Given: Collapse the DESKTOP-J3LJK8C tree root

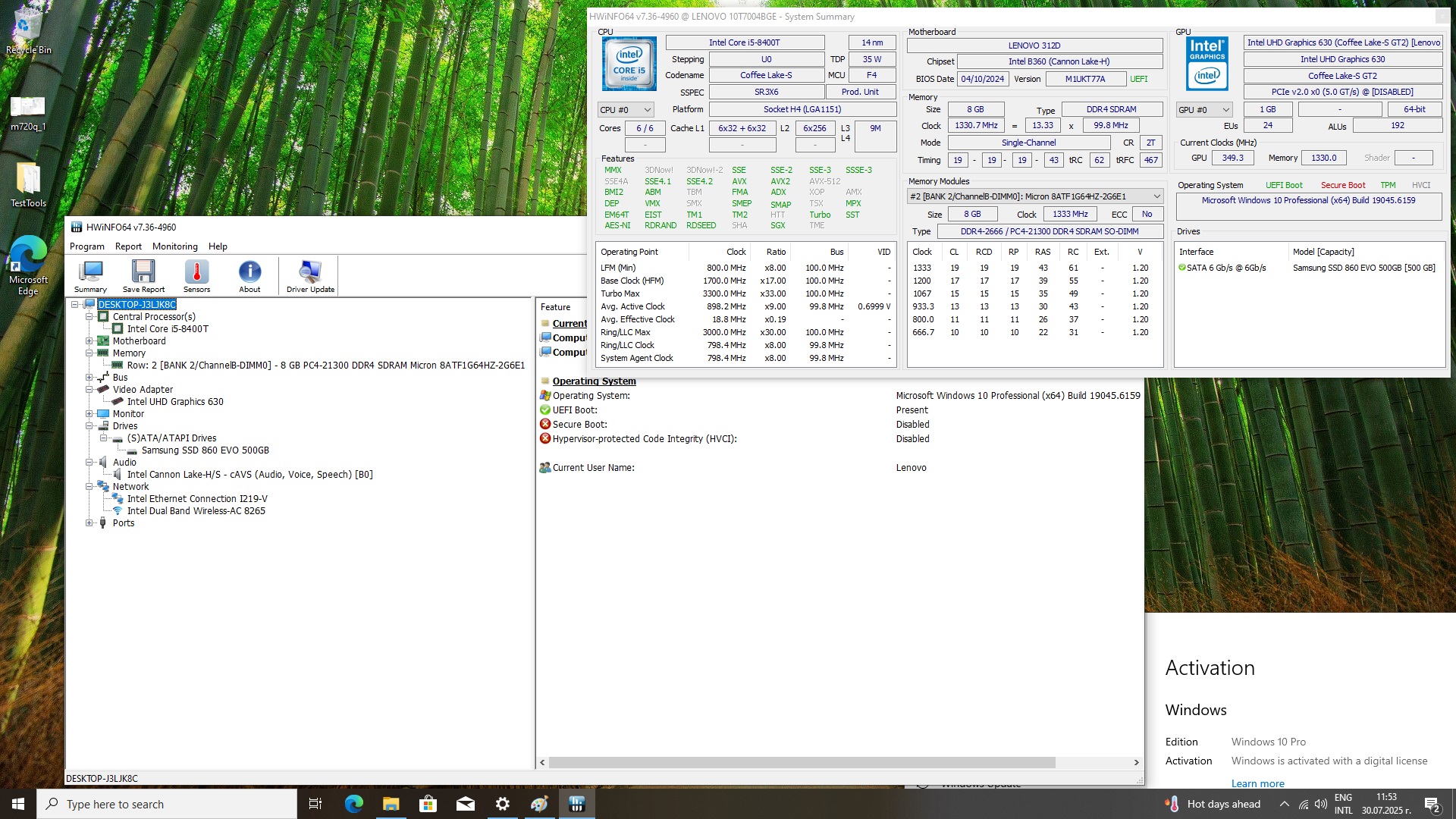Looking at the screenshot, I should pyautogui.click(x=75, y=305).
